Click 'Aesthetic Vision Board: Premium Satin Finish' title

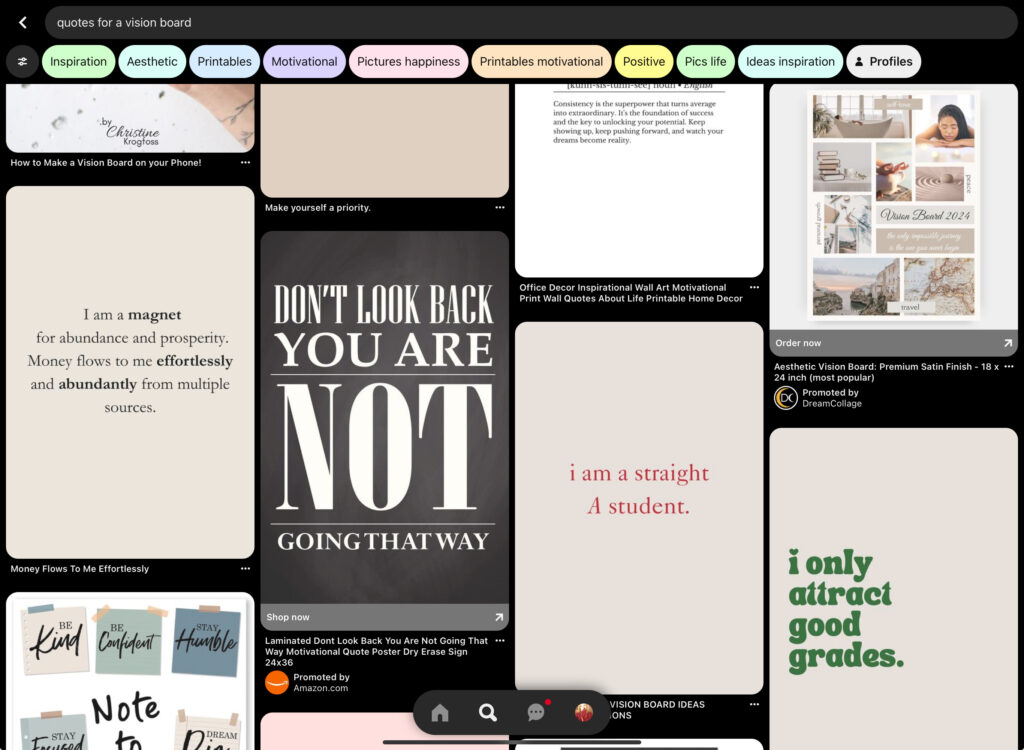click(x=886, y=372)
